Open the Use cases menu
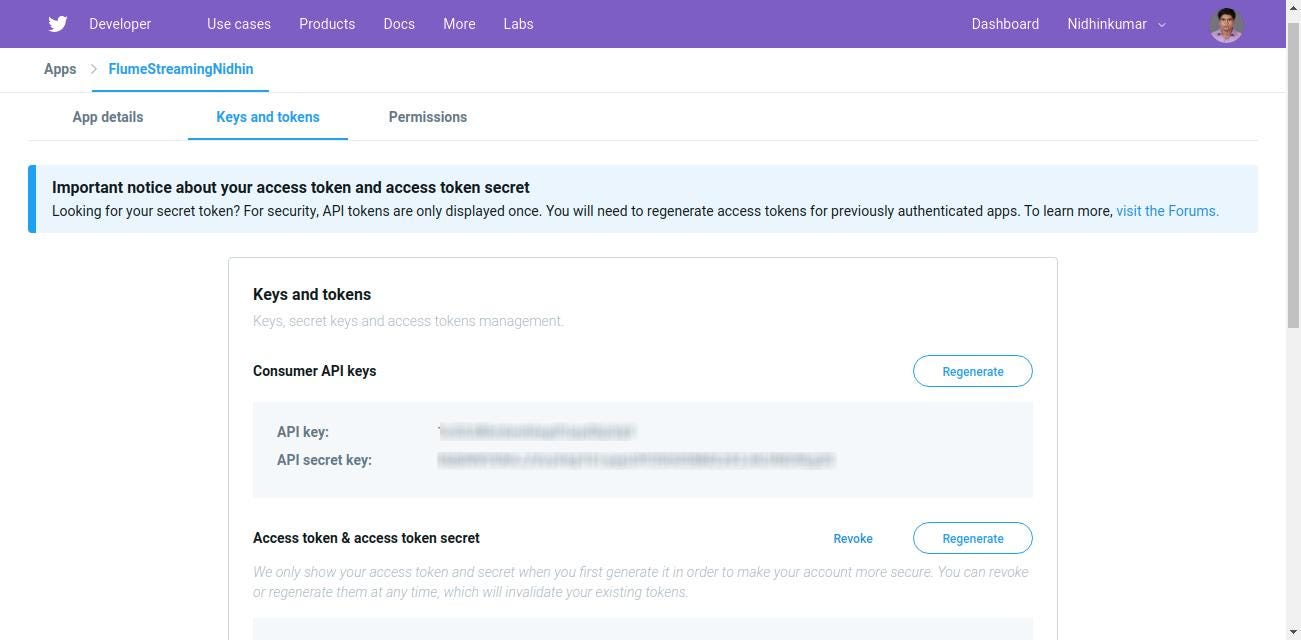Viewport: 1301px width, 640px height. [239, 24]
